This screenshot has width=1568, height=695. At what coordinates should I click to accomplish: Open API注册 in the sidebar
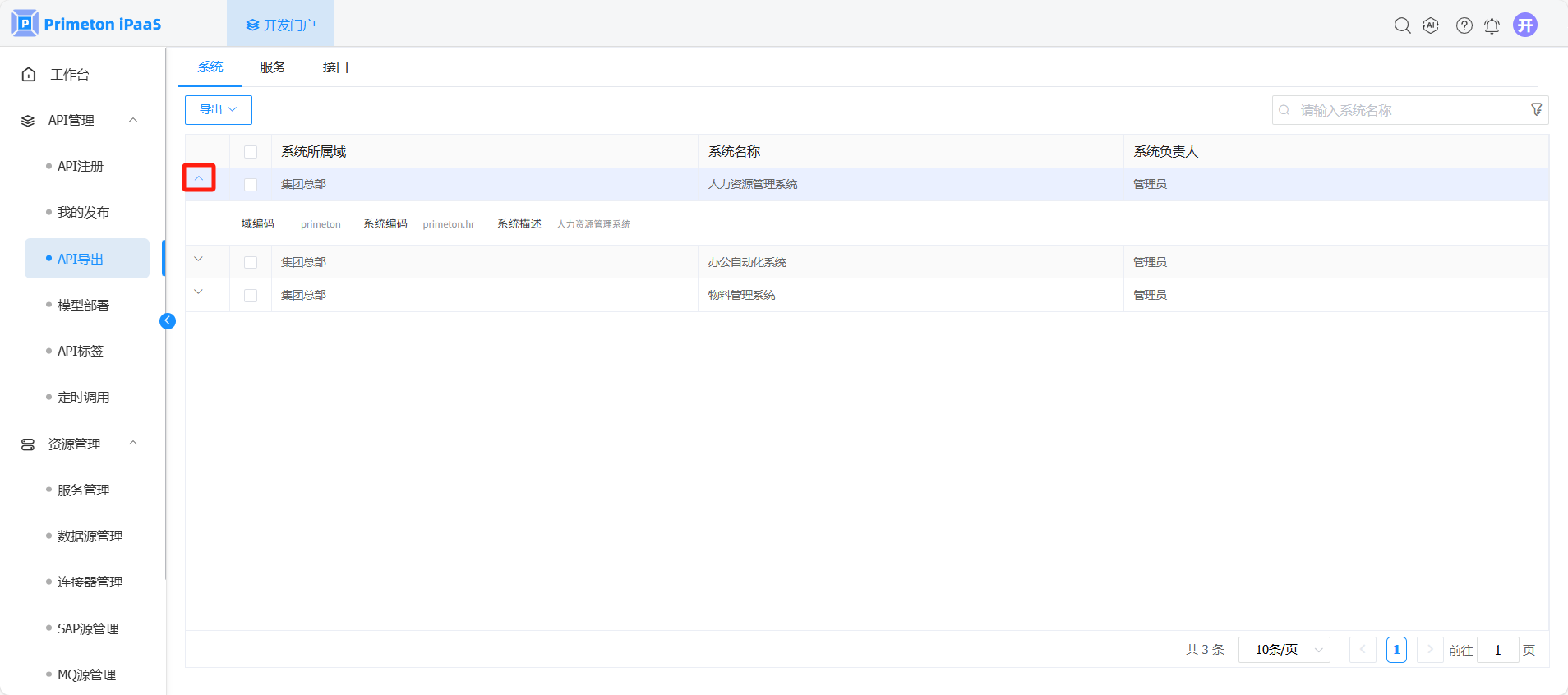click(81, 167)
